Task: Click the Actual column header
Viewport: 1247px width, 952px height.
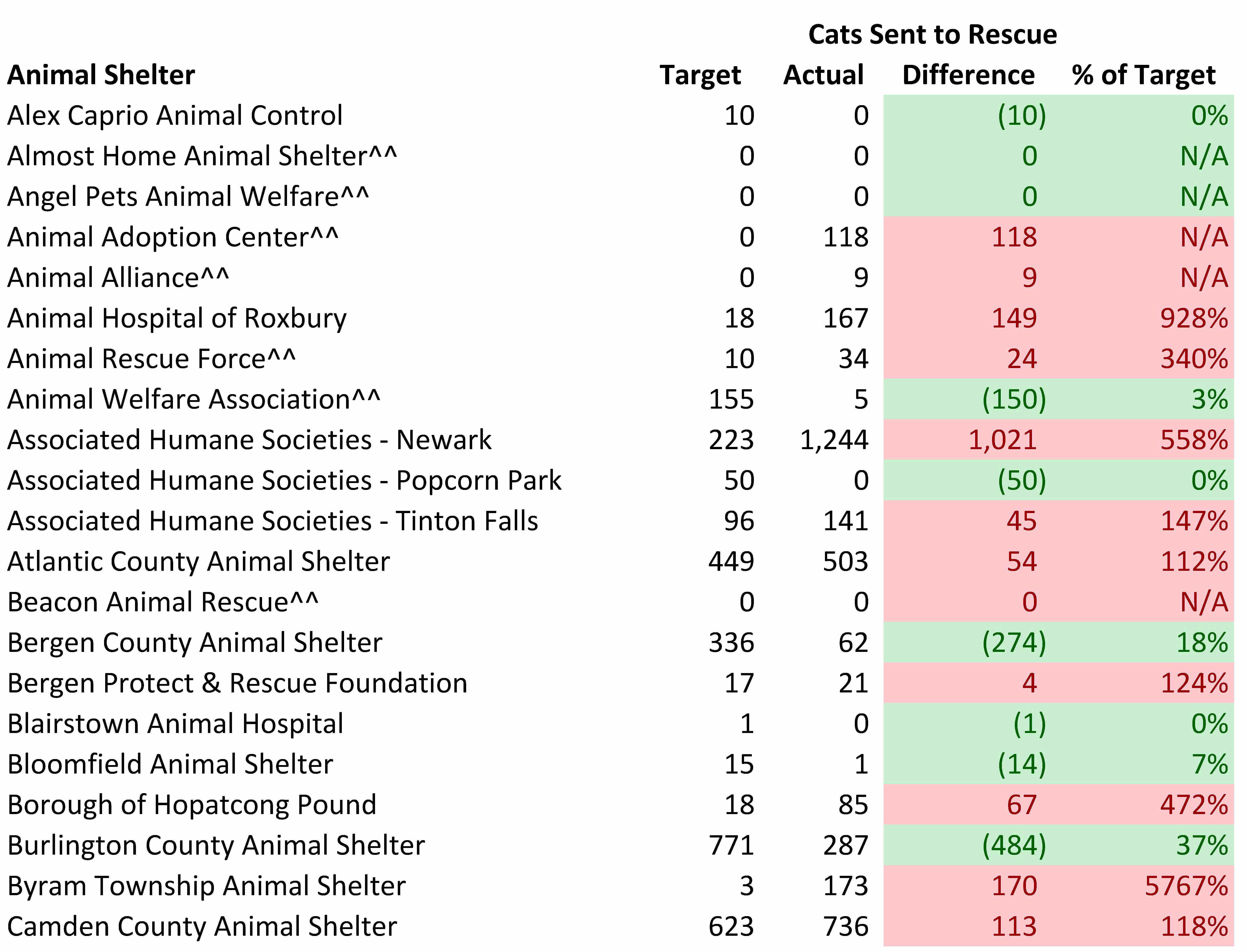Action: (824, 75)
